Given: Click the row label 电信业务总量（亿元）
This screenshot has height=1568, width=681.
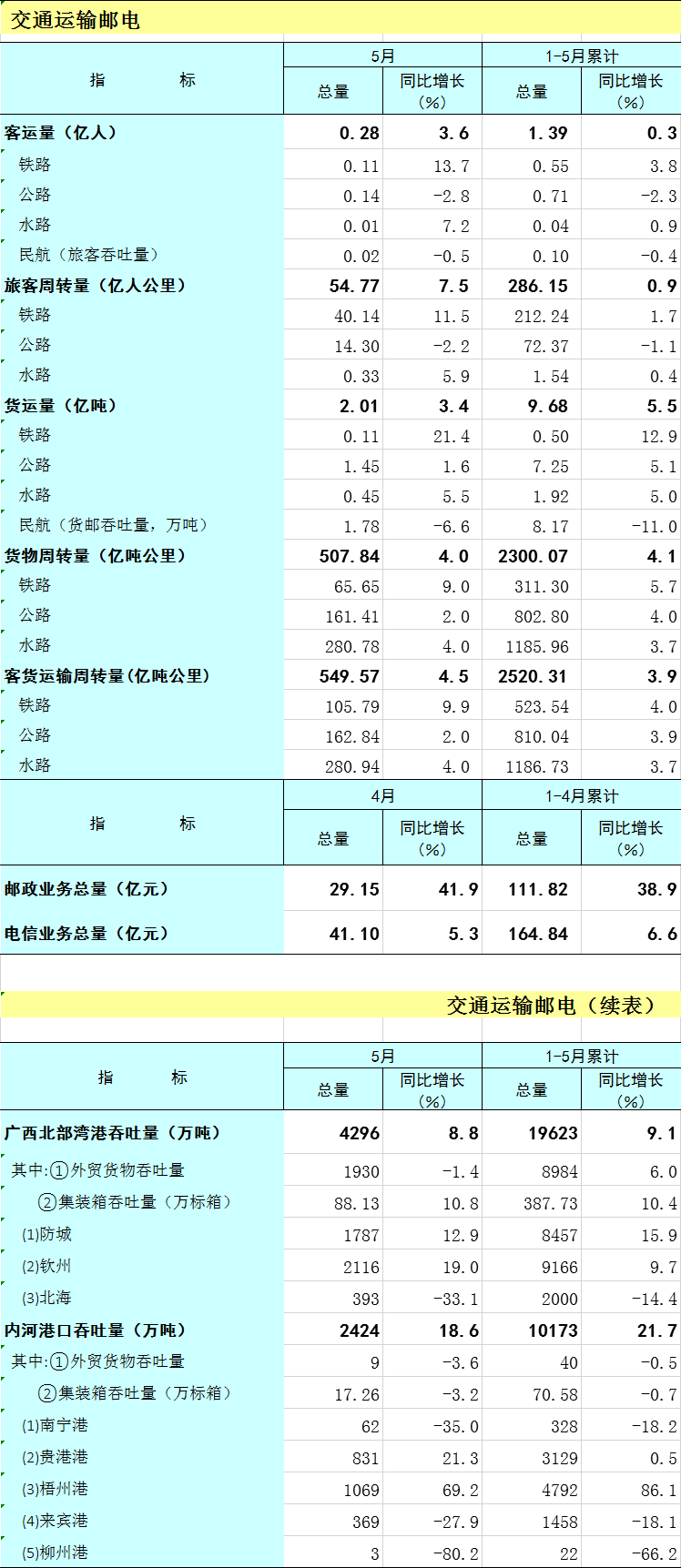Looking at the screenshot, I should pyautogui.click(x=87, y=934).
